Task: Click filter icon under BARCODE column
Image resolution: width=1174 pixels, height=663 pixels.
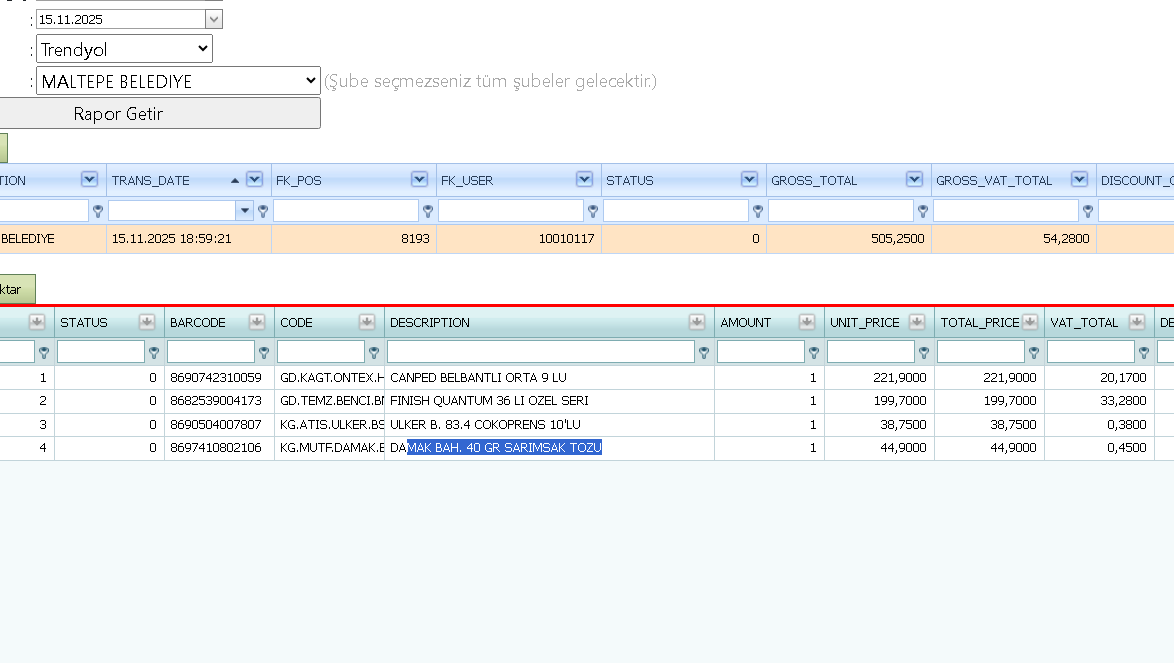Action: 264,352
